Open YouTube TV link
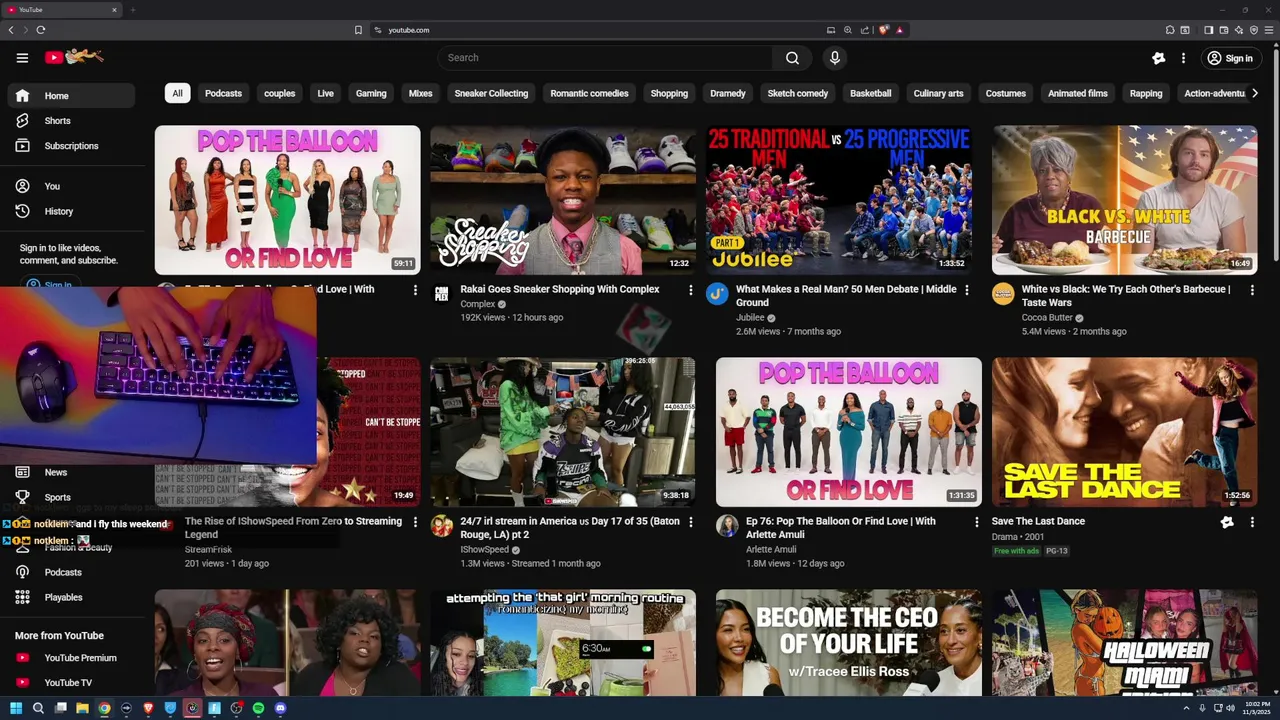The image size is (1280, 720). click(x=70, y=683)
